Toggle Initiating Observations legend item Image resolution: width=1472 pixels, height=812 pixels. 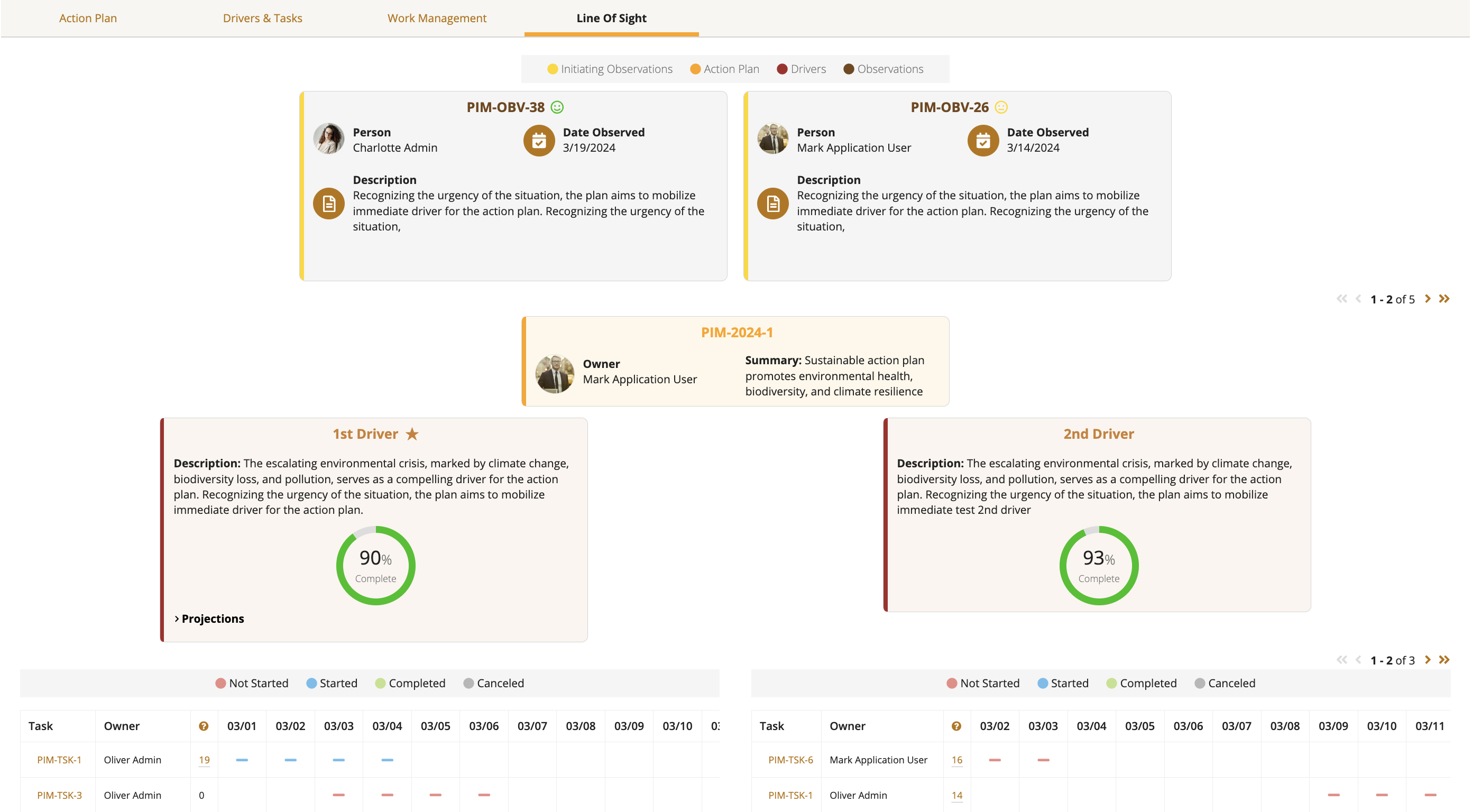(x=610, y=69)
